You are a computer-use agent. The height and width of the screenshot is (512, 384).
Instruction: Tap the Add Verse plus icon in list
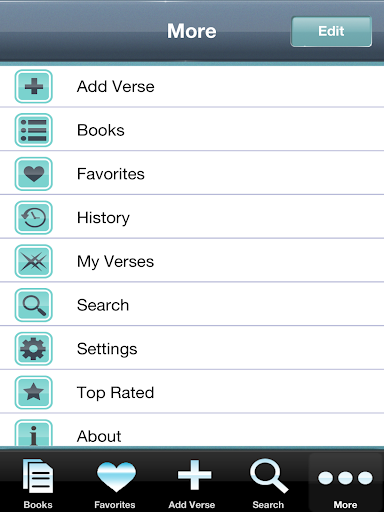pyautogui.click(x=34, y=86)
